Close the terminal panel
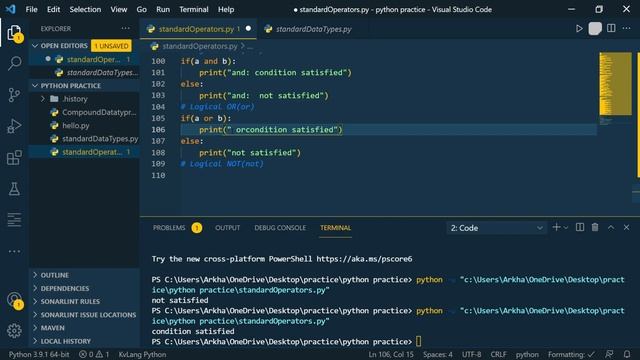 [x=627, y=227]
